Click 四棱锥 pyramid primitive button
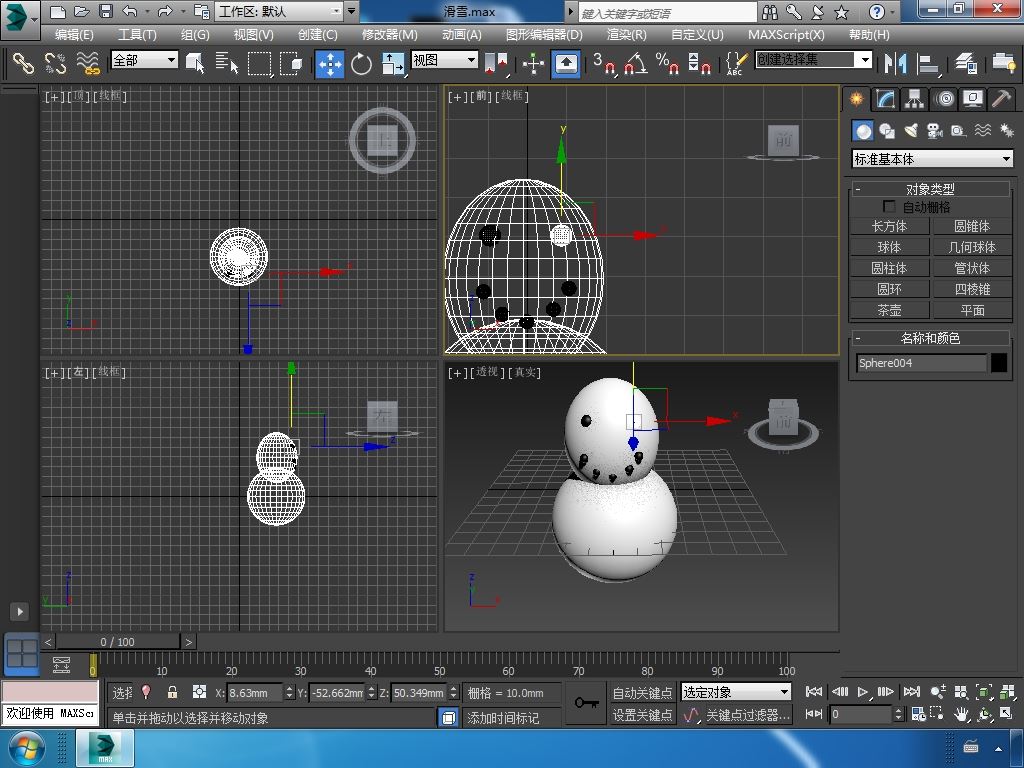 click(x=972, y=289)
